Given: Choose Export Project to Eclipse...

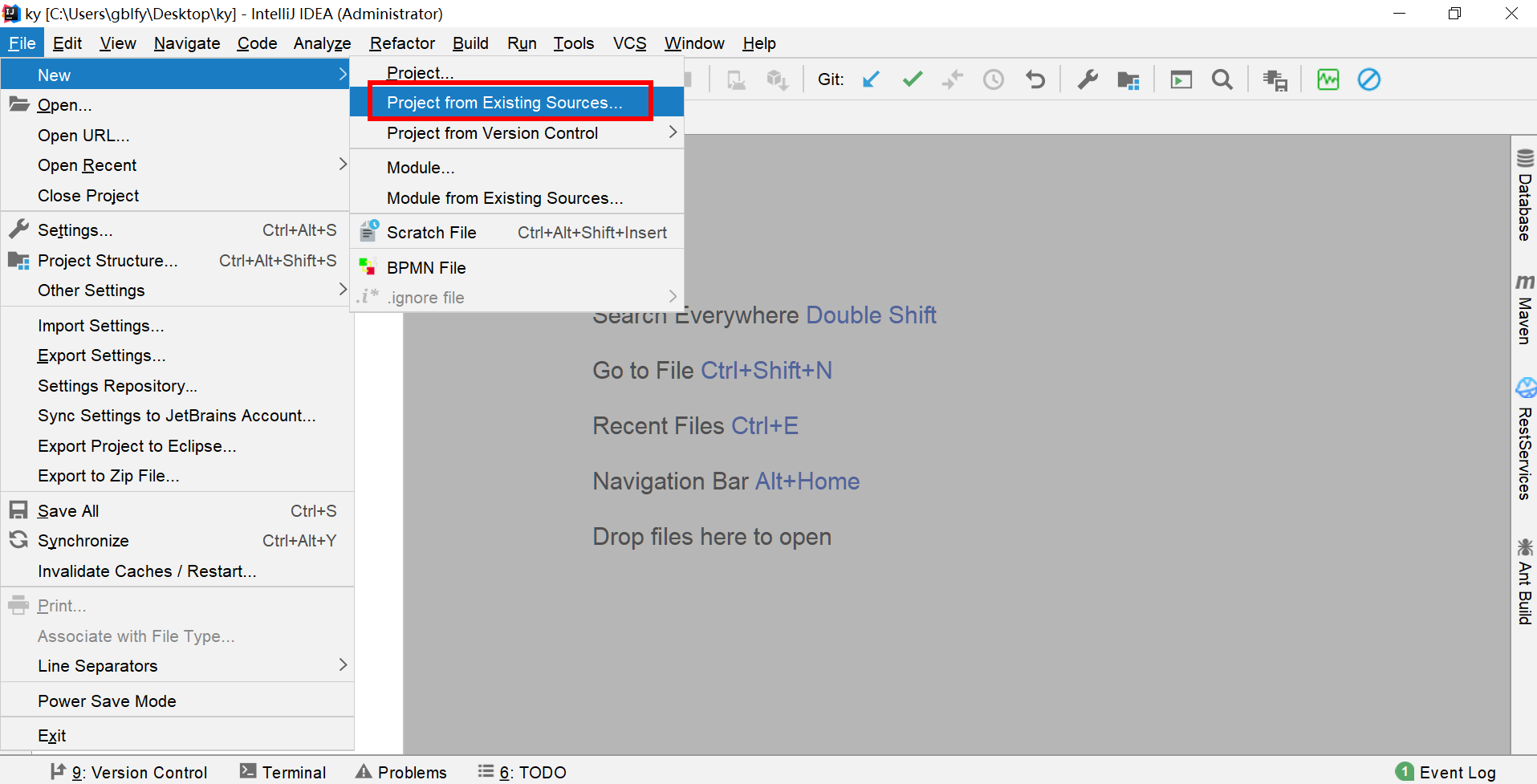Looking at the screenshot, I should point(177,446).
